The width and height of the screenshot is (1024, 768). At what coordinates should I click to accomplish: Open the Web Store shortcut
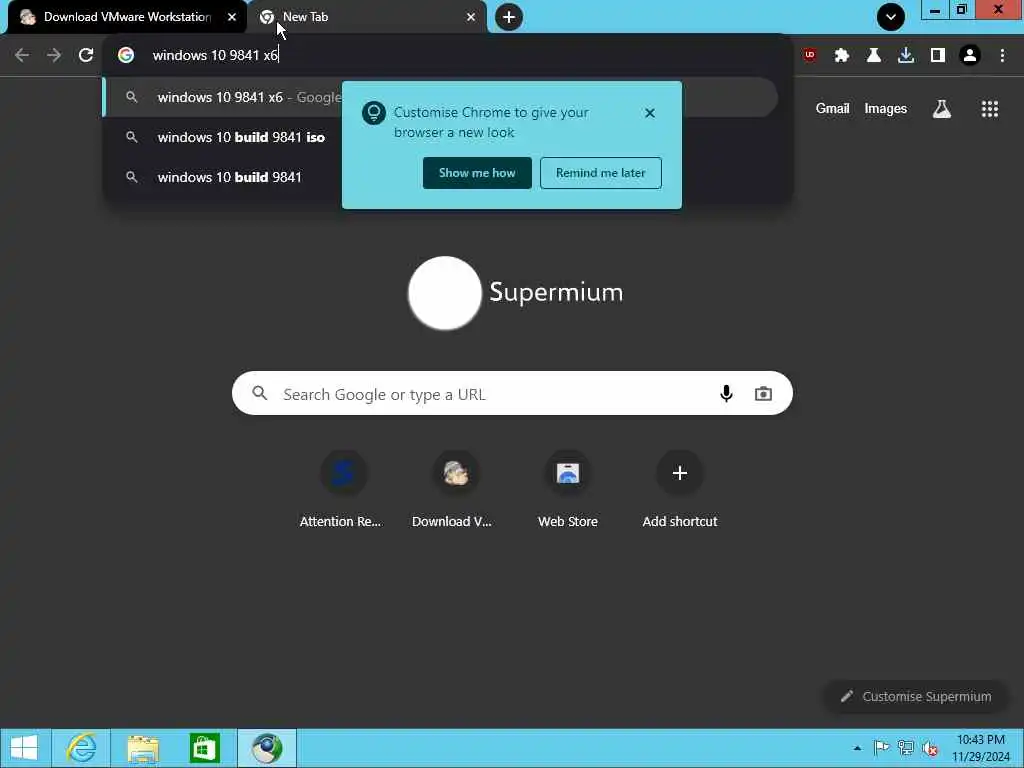click(568, 489)
